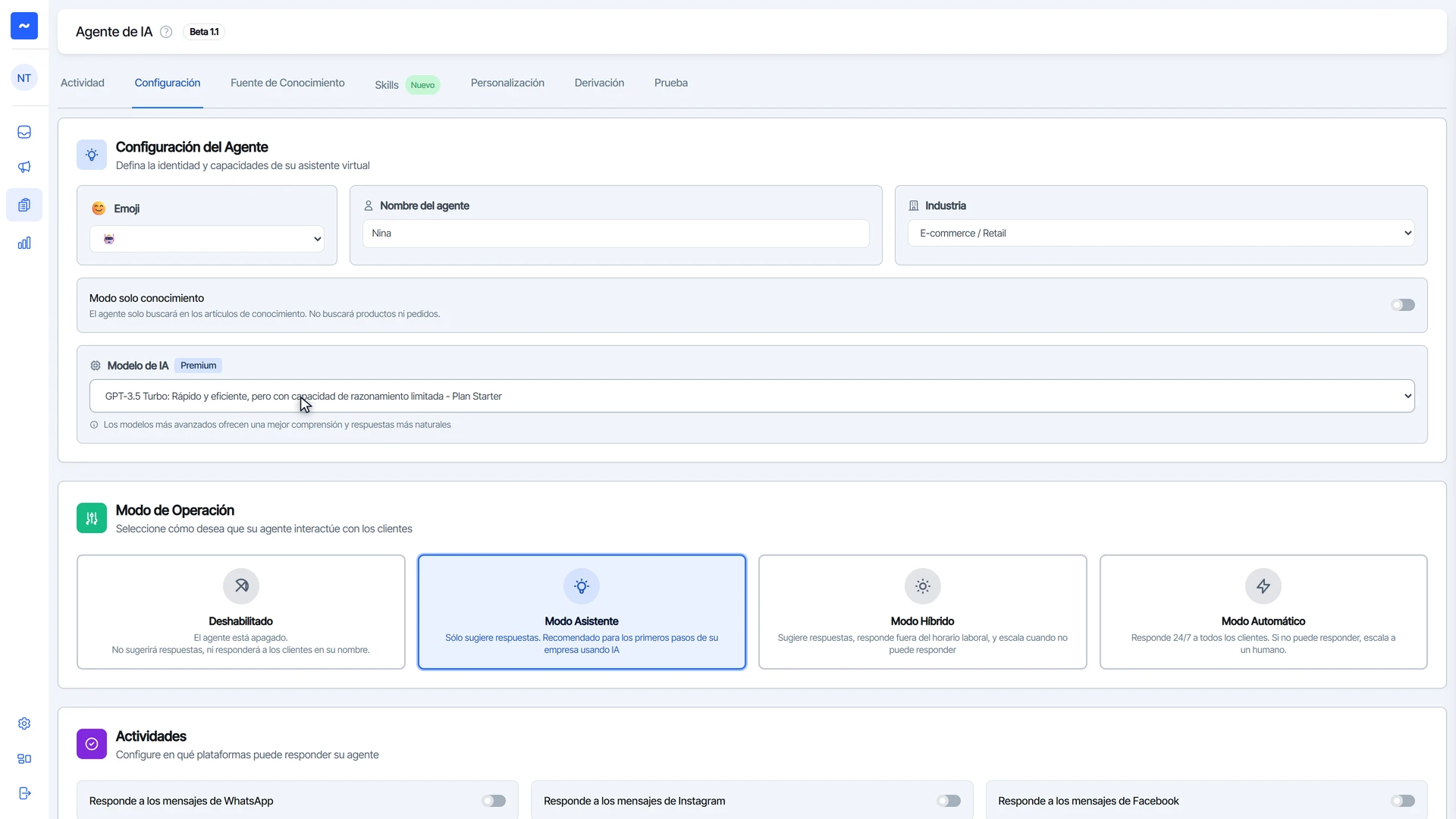The image size is (1456, 819).
Task: Open the Derivación tab
Action: [x=599, y=83]
